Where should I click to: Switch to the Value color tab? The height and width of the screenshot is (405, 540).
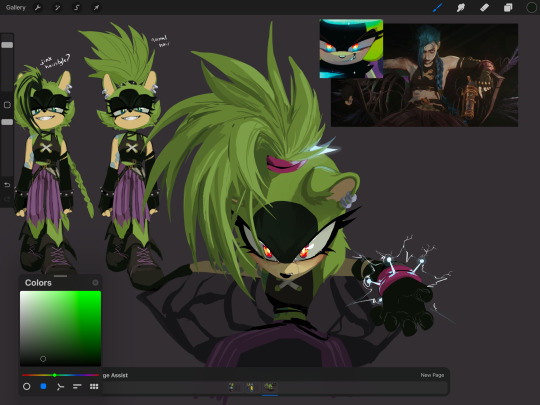pos(77,387)
